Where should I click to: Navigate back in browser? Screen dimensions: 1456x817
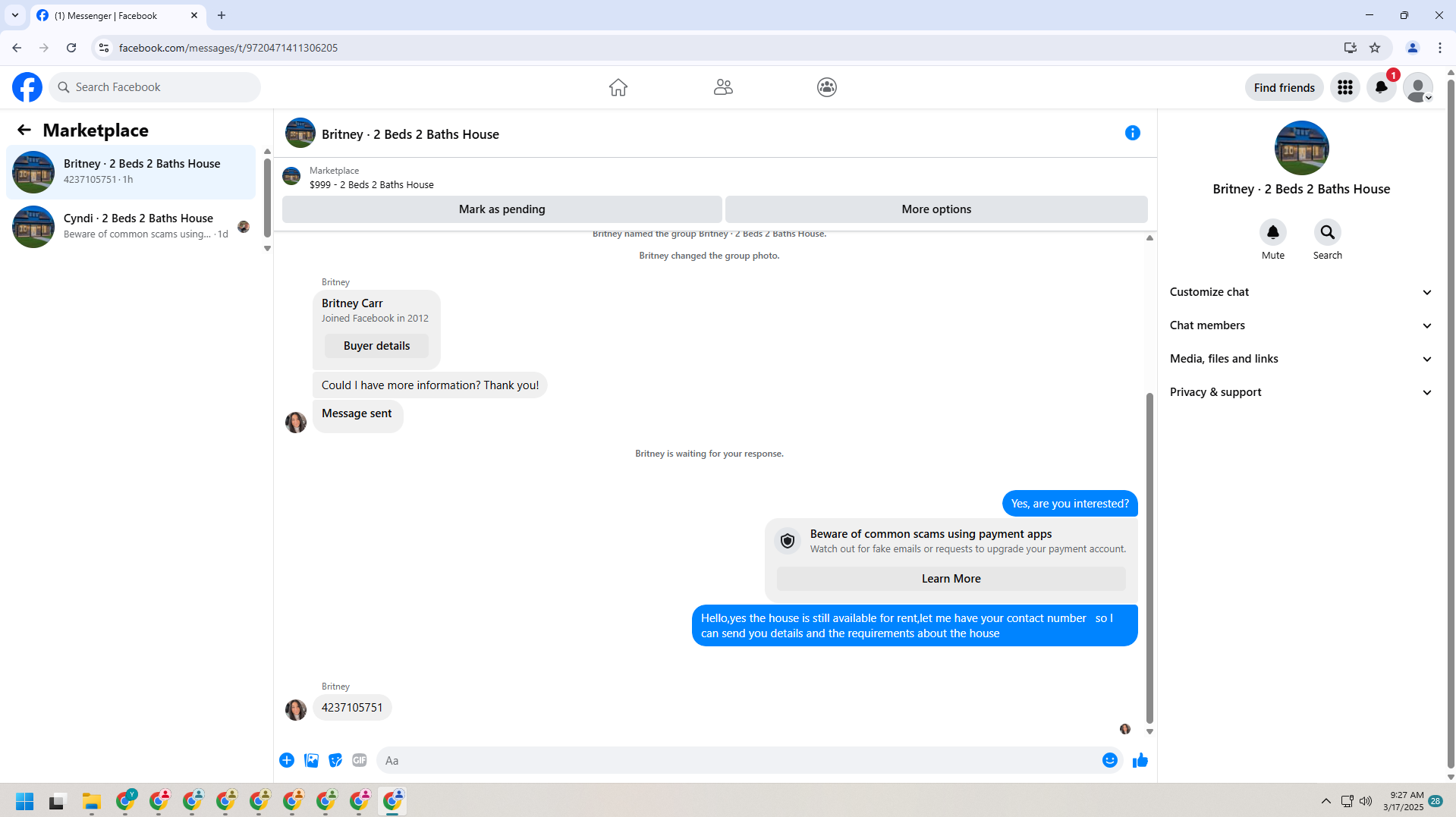[x=17, y=48]
